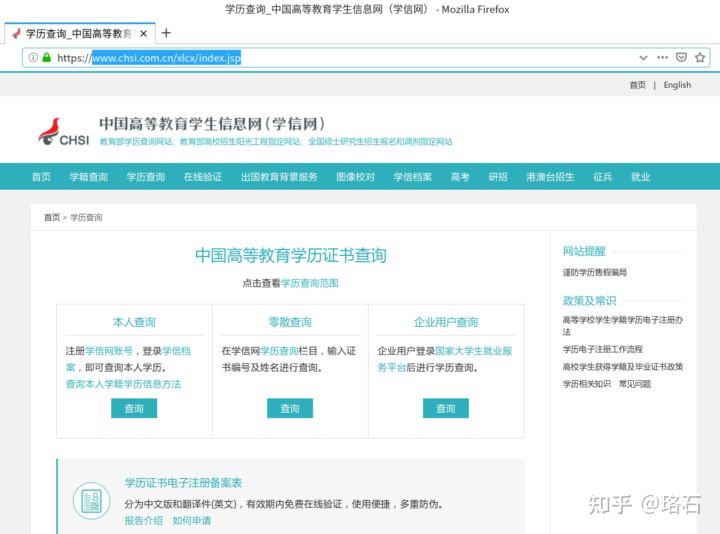The height and width of the screenshot is (534, 720).
Task: Open the 港澳台招生 navigation item
Action: (x=550, y=177)
